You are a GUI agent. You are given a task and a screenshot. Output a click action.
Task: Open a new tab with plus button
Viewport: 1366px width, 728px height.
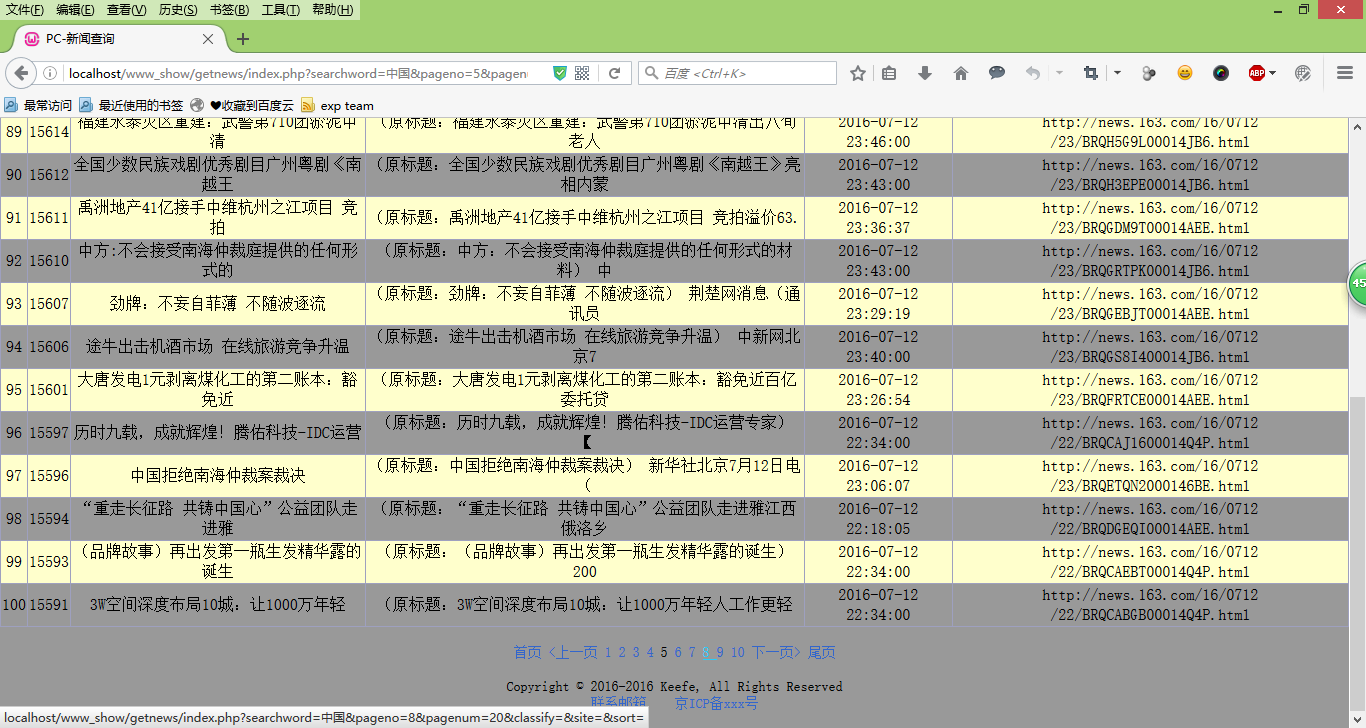click(243, 39)
